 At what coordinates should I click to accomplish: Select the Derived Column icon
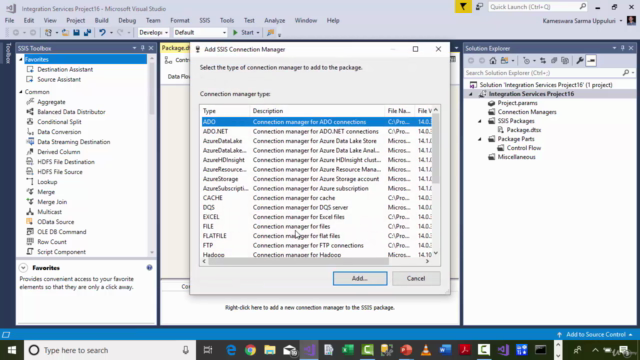30,152
